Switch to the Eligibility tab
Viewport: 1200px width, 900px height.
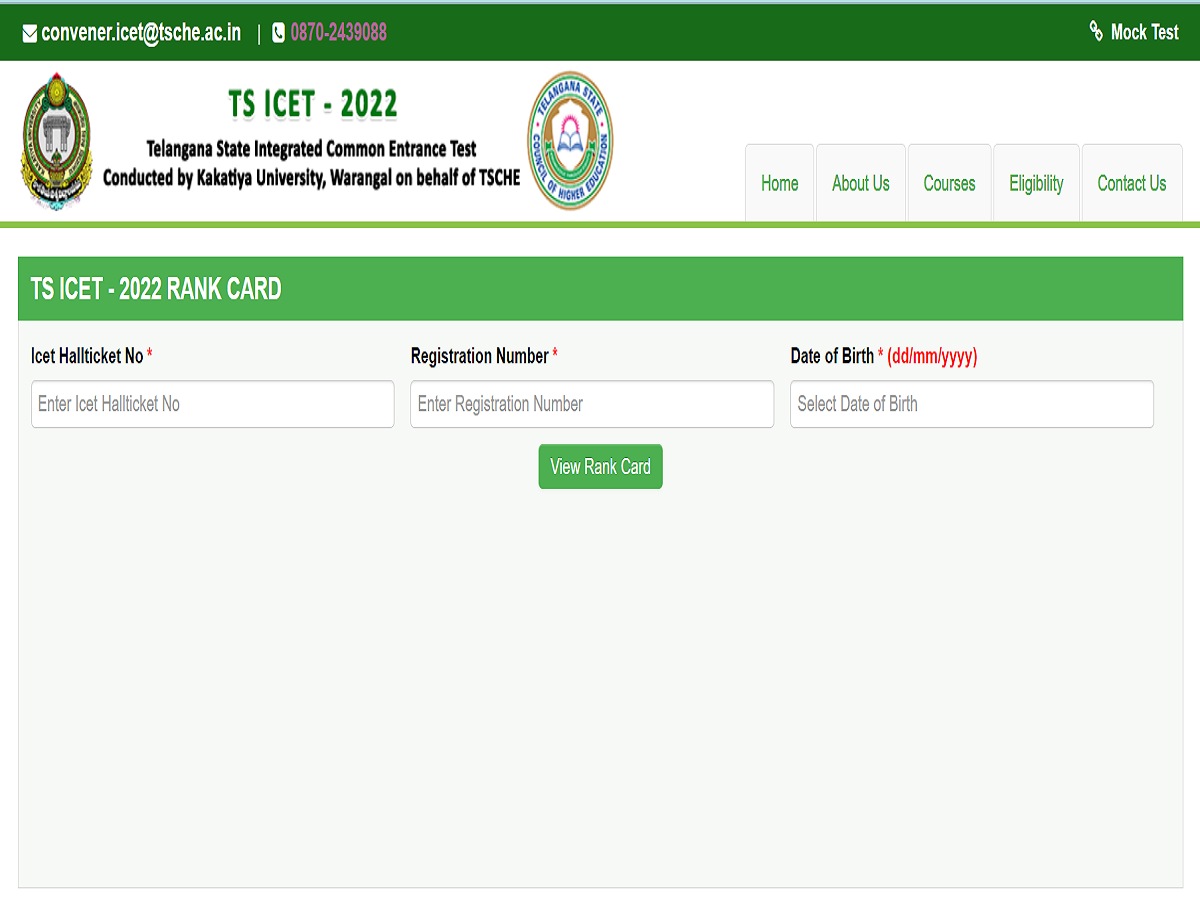point(1036,183)
